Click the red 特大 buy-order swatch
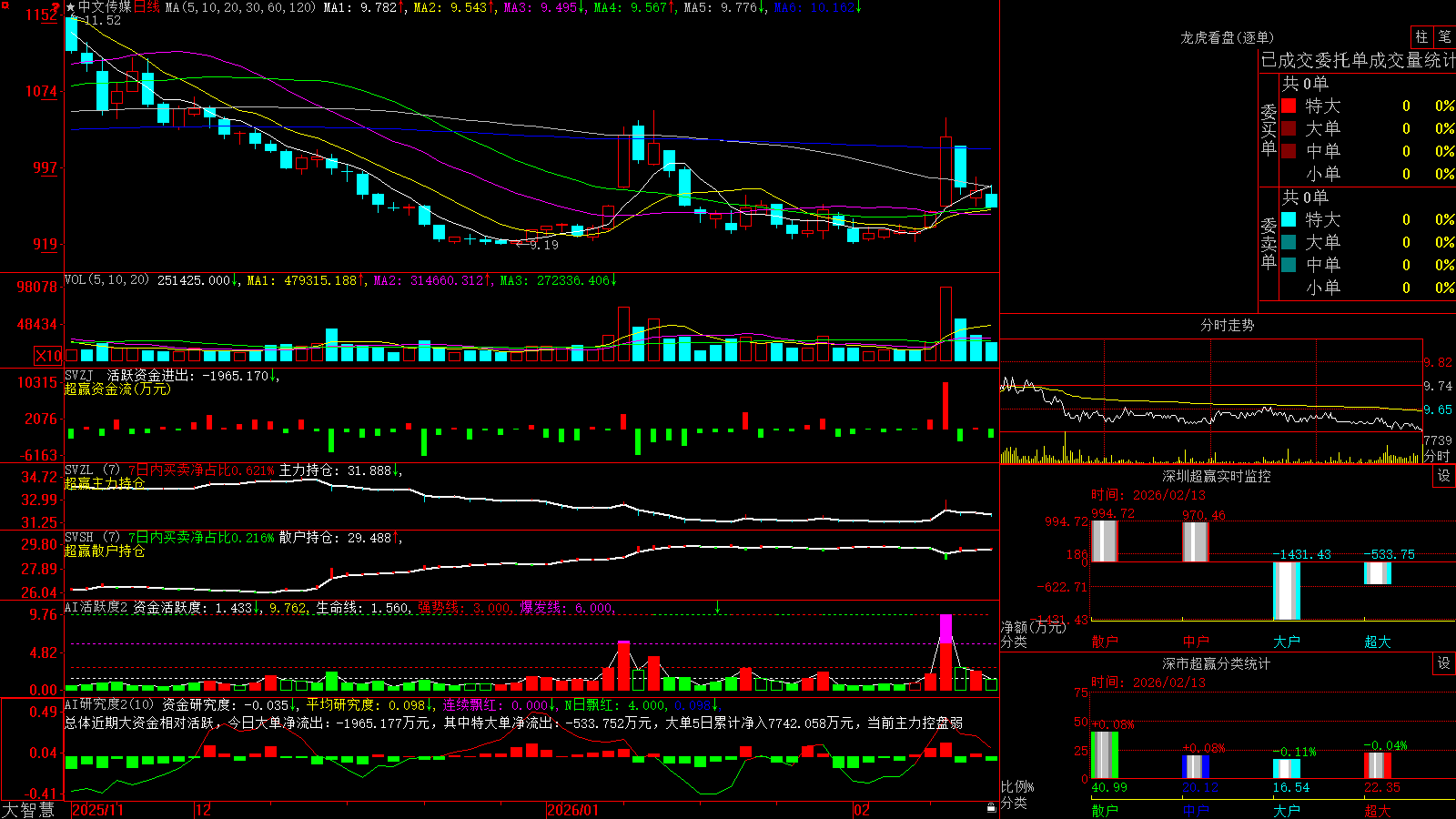This screenshot has height=819, width=1456. [1289, 106]
